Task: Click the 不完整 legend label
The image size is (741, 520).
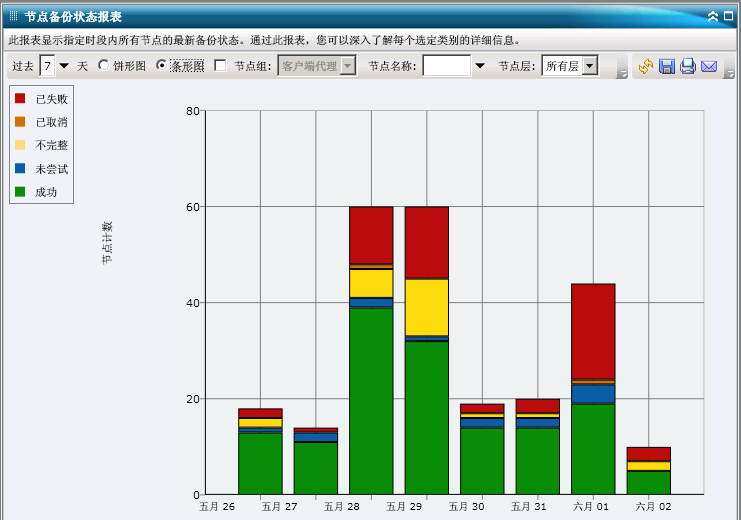Action: pos(52,145)
